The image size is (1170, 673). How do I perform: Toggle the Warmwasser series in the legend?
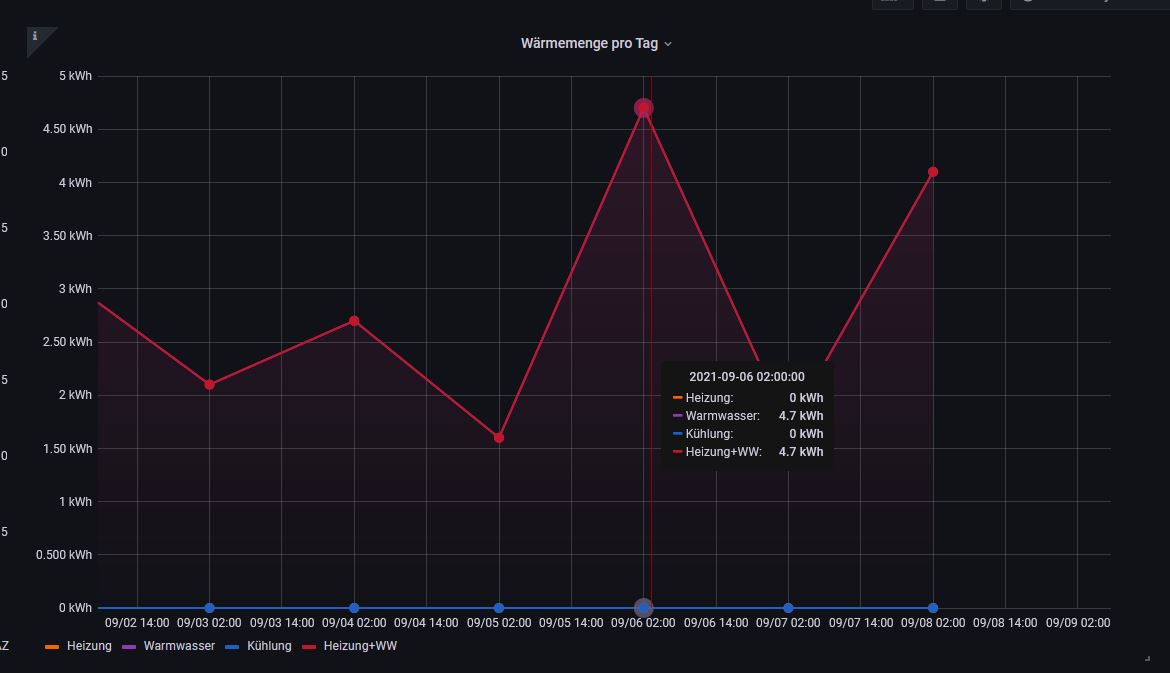pos(179,645)
